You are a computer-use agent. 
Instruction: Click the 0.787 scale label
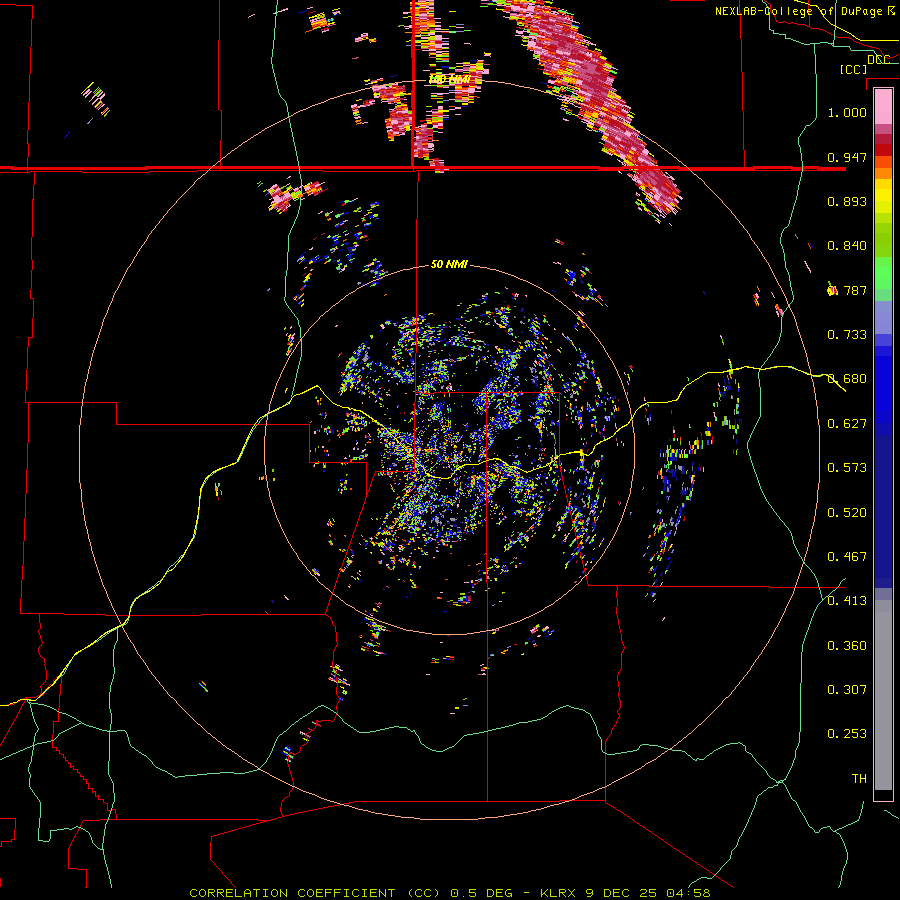click(x=847, y=290)
